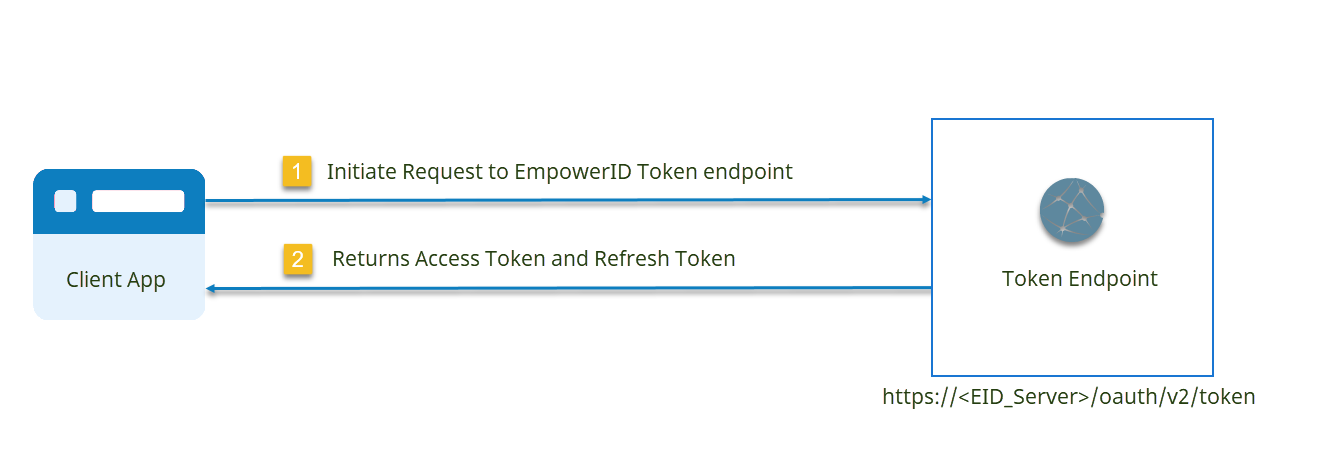The height and width of the screenshot is (465, 1322).
Task: Click the yellow step 1 badge
Action: [x=297, y=171]
